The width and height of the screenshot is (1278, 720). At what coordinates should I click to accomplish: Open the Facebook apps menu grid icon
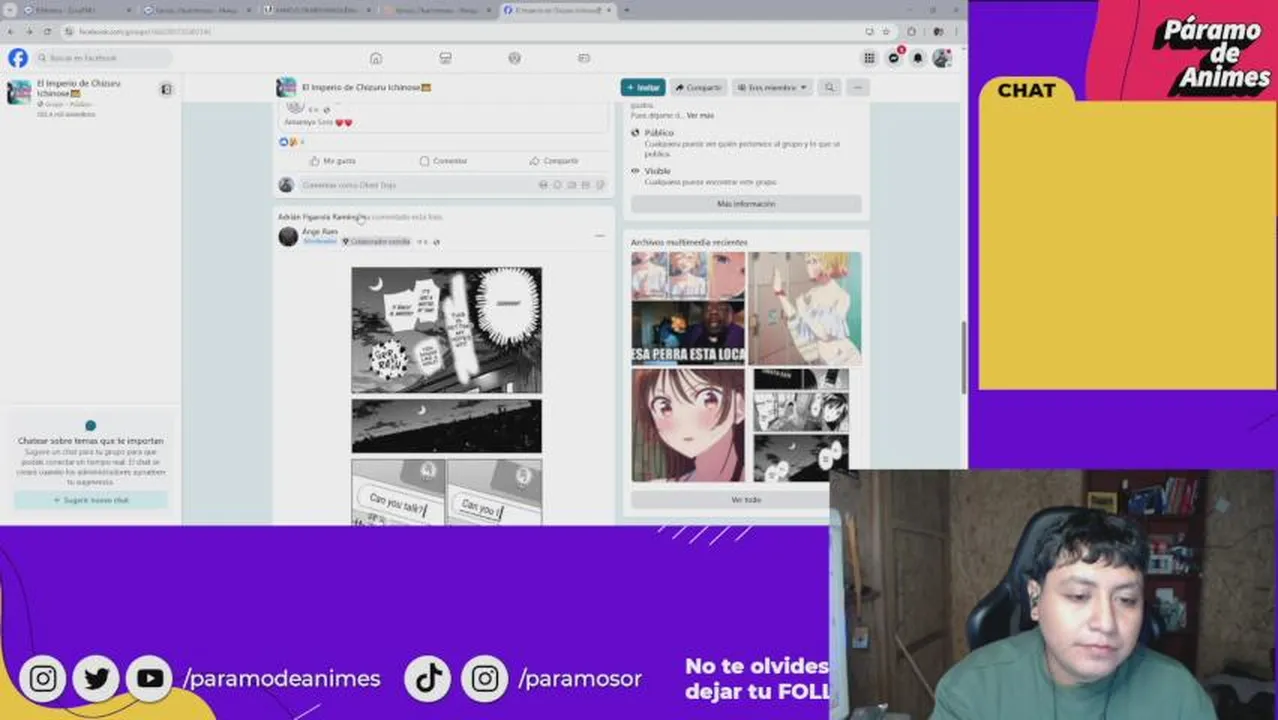click(869, 58)
